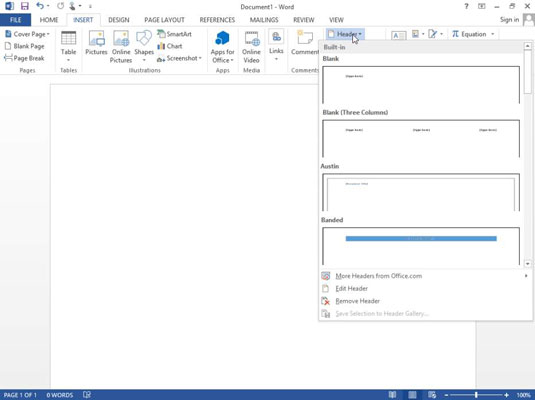Open the PAGE LAYOUT ribbon tab
The height and width of the screenshot is (400, 535).
tap(164, 20)
